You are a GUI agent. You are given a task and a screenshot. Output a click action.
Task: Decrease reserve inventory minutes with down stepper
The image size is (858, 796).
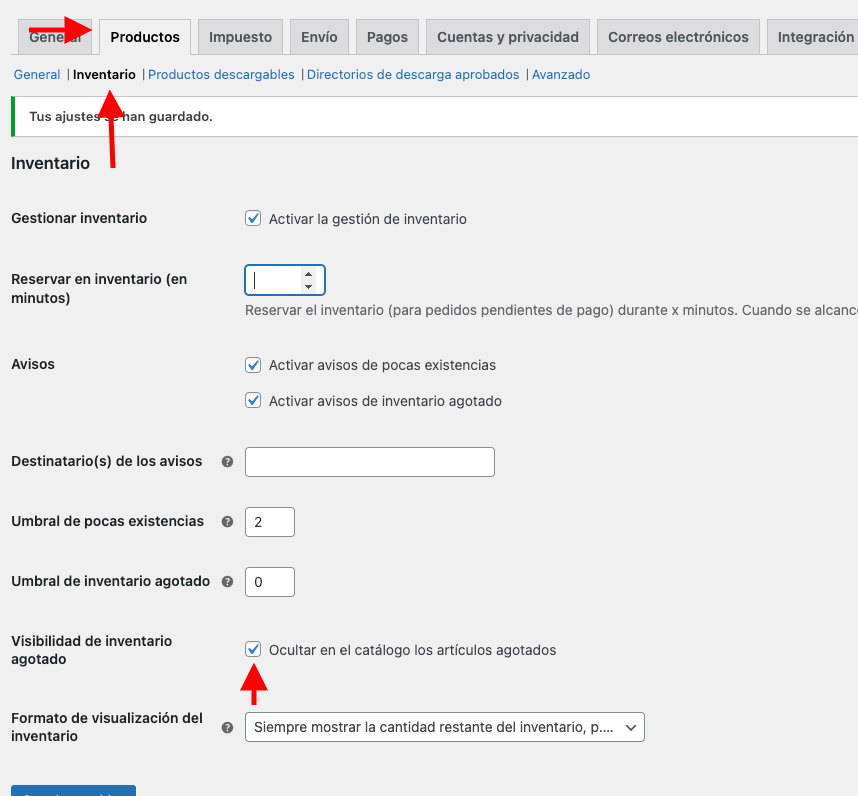(309, 287)
